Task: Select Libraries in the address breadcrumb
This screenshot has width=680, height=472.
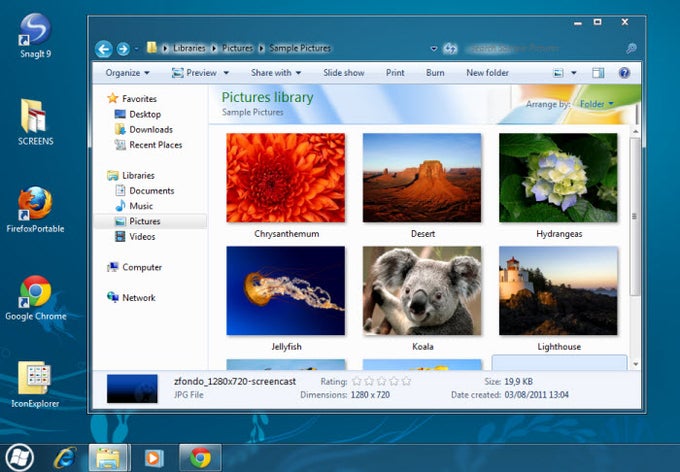Action: [x=189, y=48]
